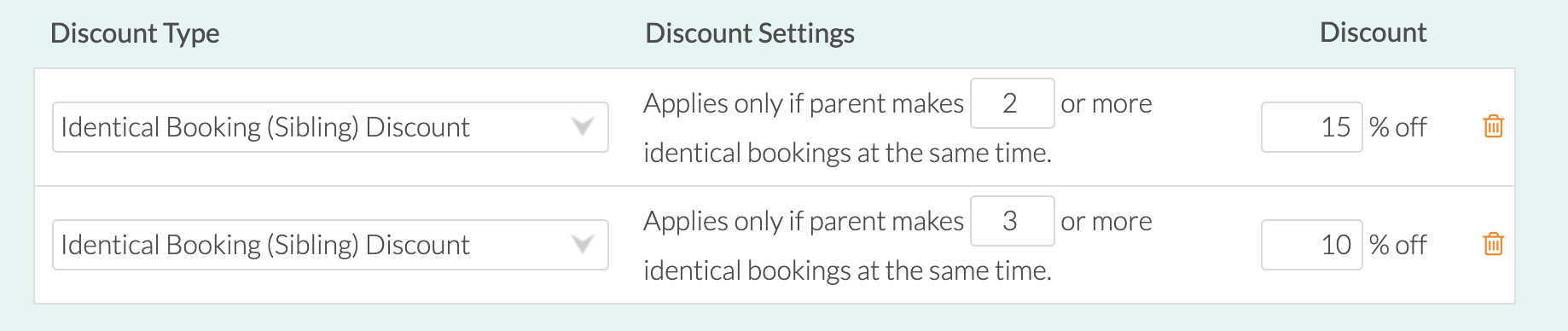The image size is (1568, 331).
Task: Open the second row's Discount Type dropdown
Action: point(330,245)
